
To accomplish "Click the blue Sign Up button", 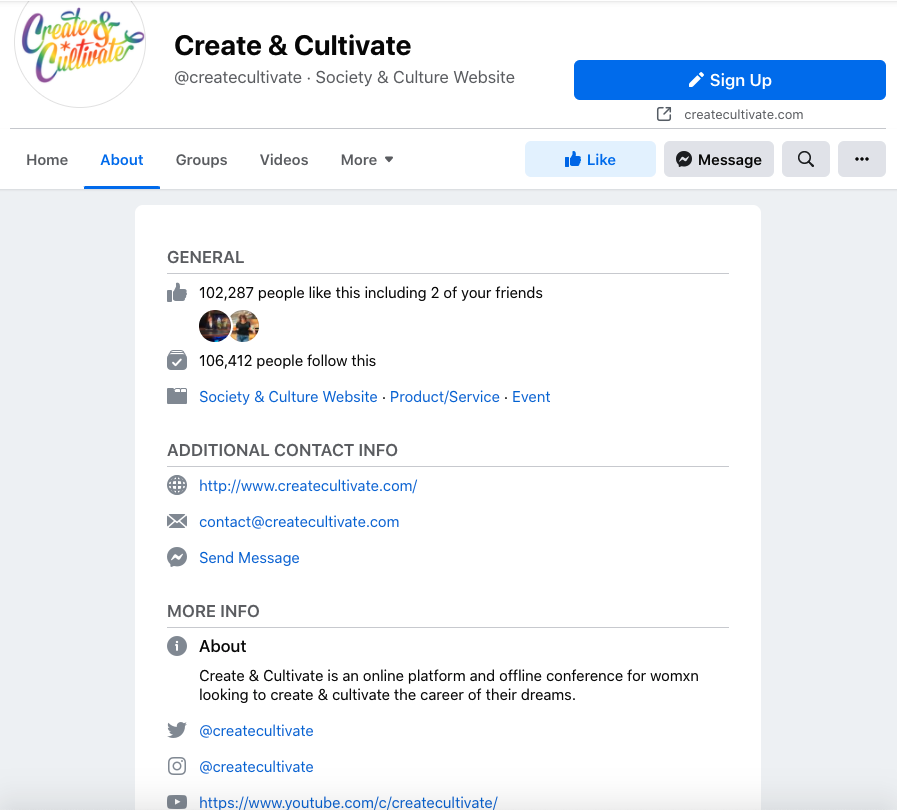I will pos(729,80).
